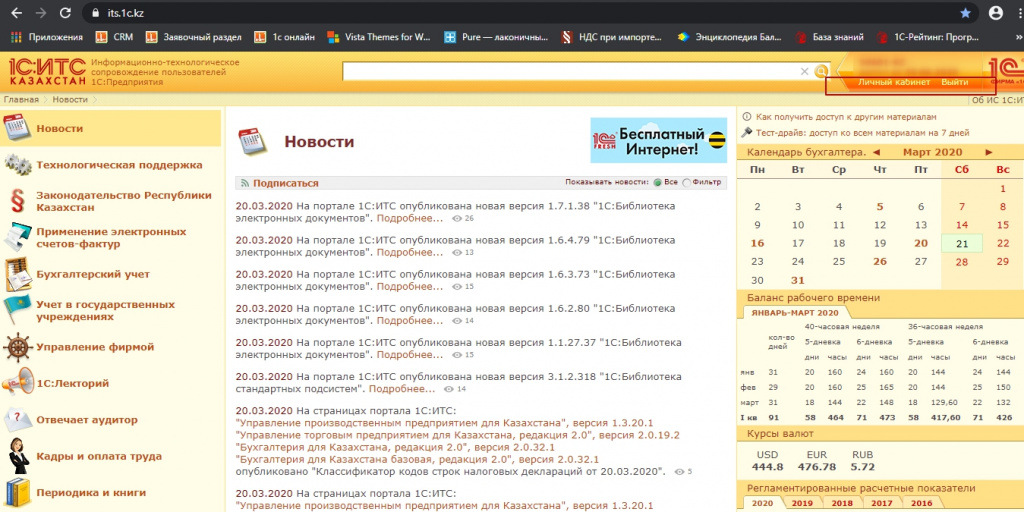1024x512 pixels.
Task: Select the 2020 indicators tab
Action: (x=761, y=503)
